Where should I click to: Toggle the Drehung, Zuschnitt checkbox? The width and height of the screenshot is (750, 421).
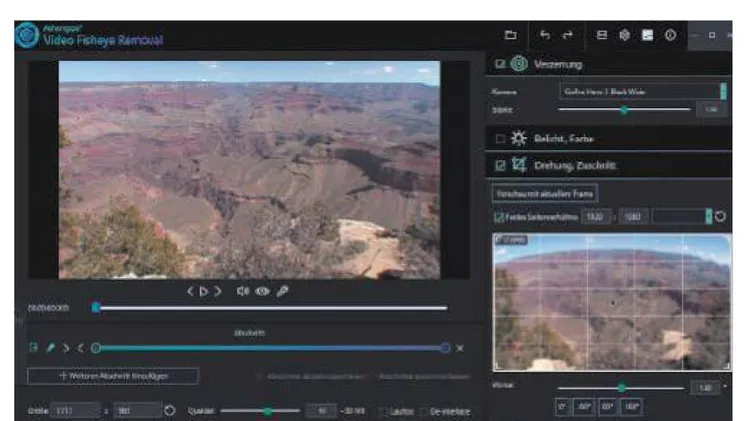(x=500, y=166)
